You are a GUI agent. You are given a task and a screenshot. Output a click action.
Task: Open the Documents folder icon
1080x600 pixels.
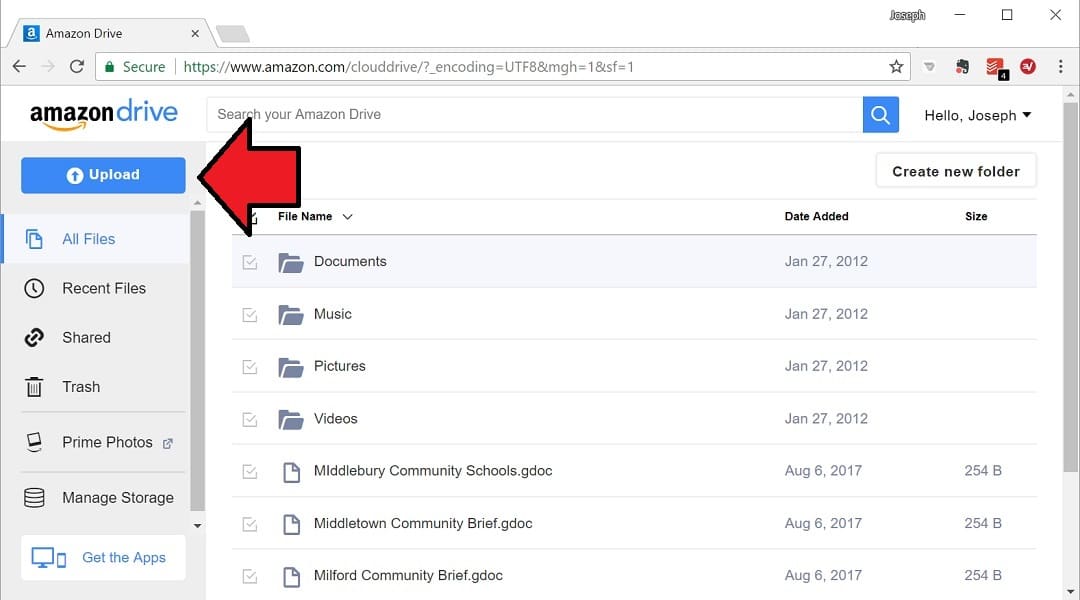tap(290, 262)
